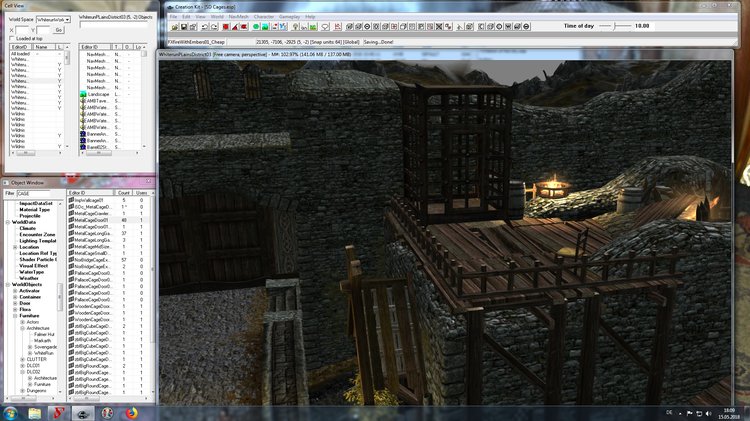Click the Object Window tree vertical scrollbar
Image resolution: width=750 pixels, height=421 pixels.
[x=60, y=297]
